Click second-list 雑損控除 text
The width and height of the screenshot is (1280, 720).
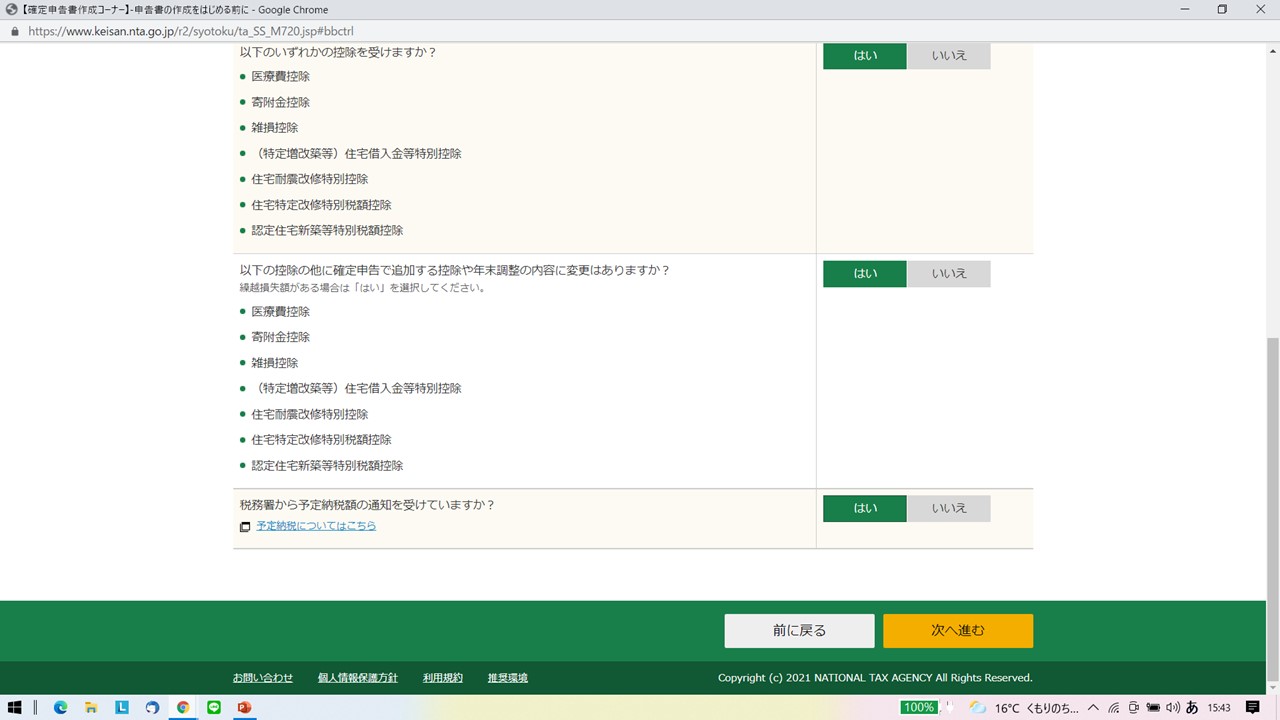[x=275, y=363]
